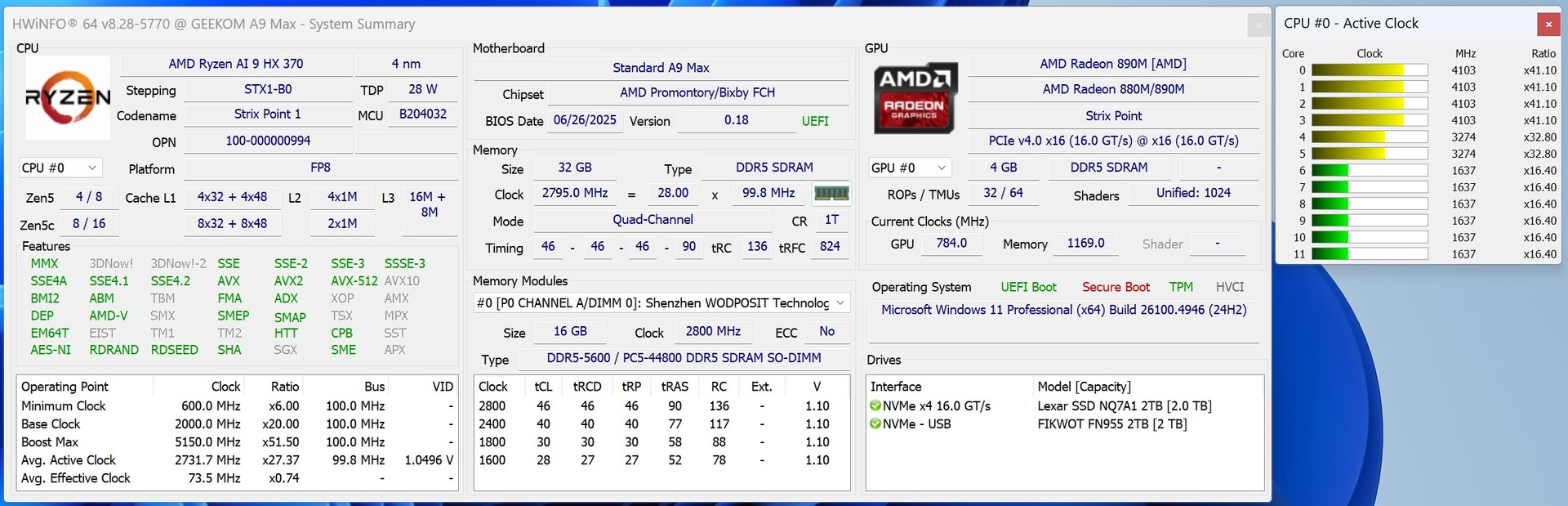
Task: Click Core 0 clock usage bar
Action: pos(1370,70)
